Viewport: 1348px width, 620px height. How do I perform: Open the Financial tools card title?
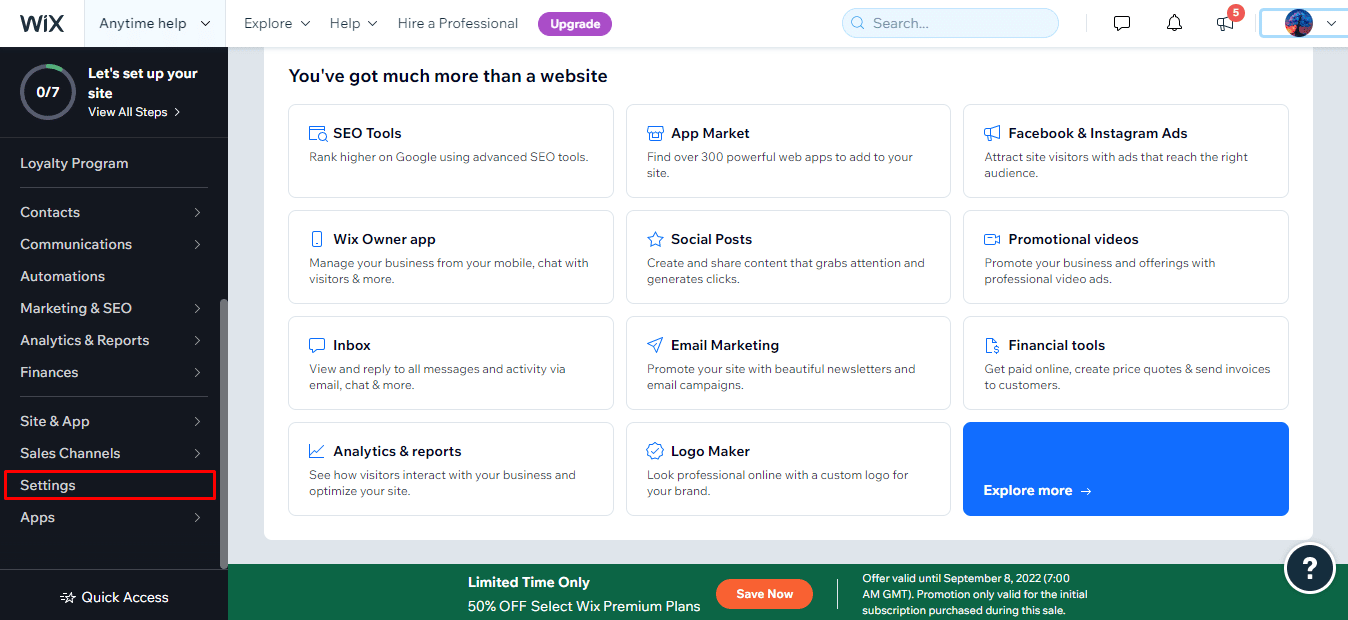(x=1057, y=345)
